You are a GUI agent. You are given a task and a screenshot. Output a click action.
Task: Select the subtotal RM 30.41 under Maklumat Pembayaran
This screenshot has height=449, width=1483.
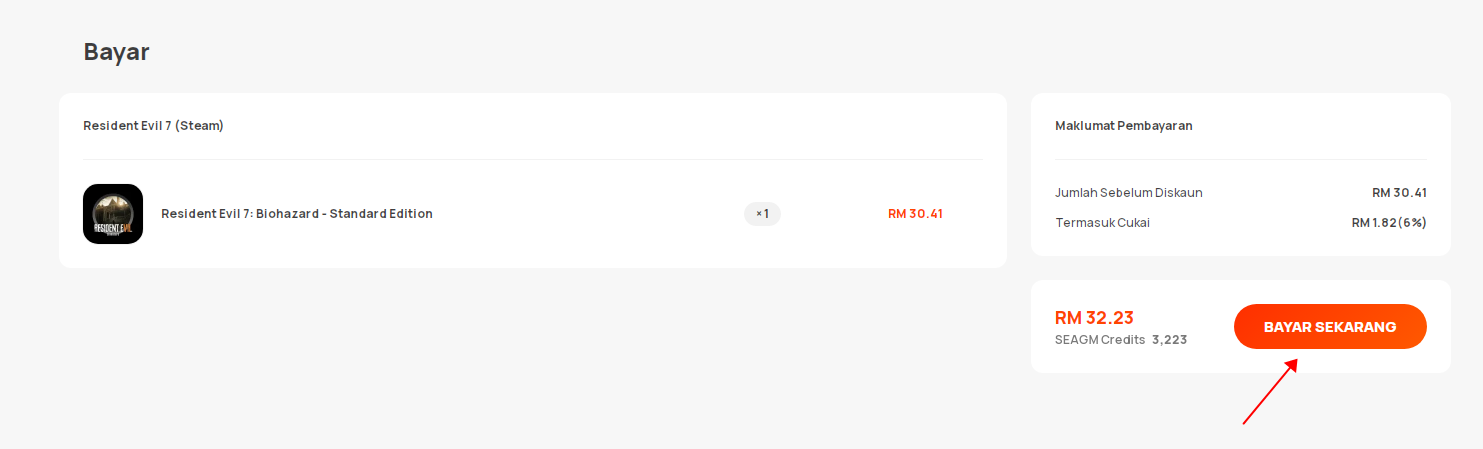1399,193
